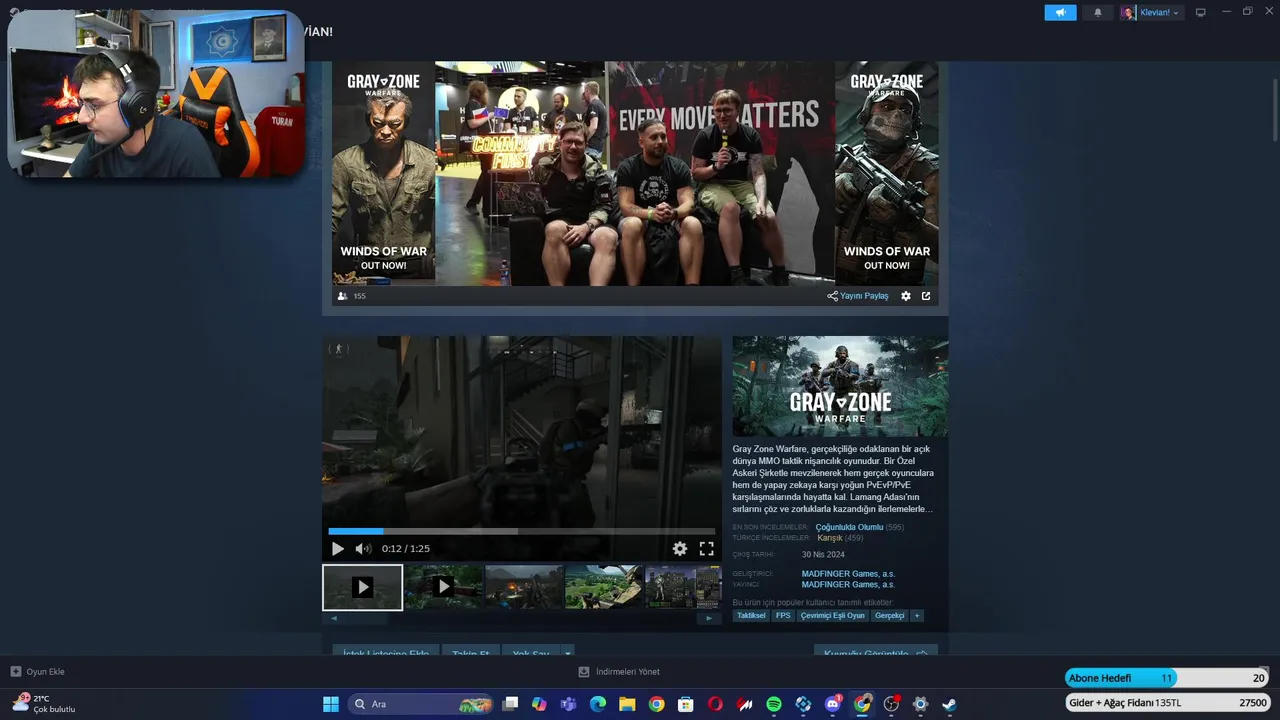Viewport: 1280px width, 720px height.
Task: Open OBS Studio from taskbar
Action: (x=891, y=704)
